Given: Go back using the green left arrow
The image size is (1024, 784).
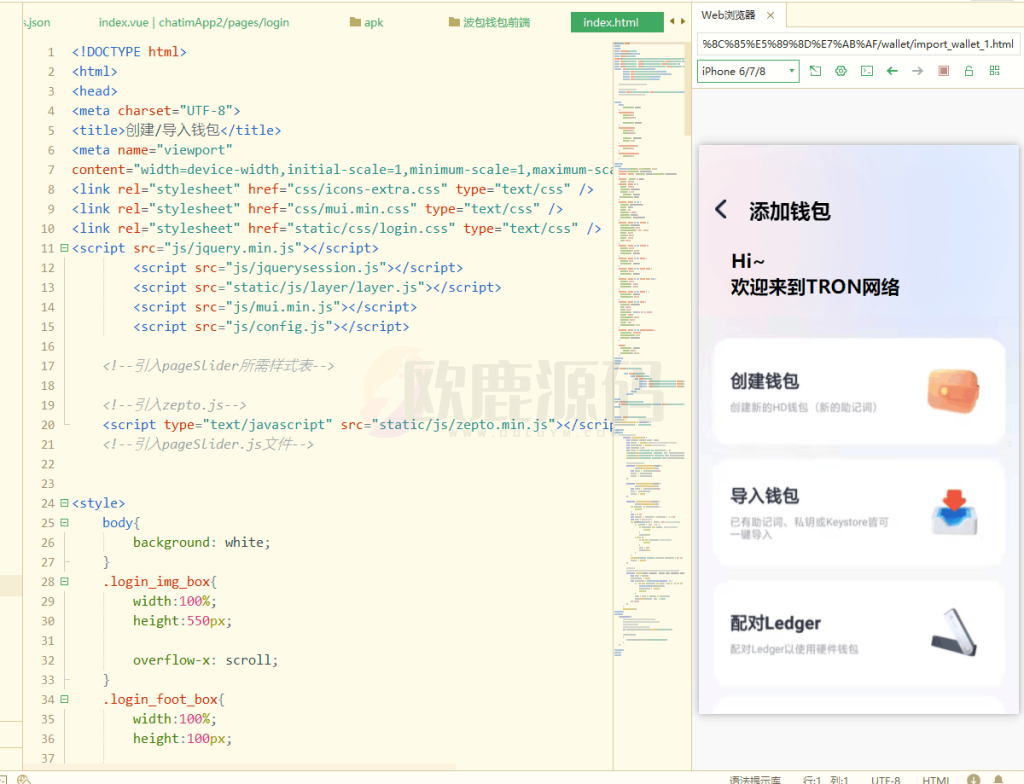Looking at the screenshot, I should point(892,71).
